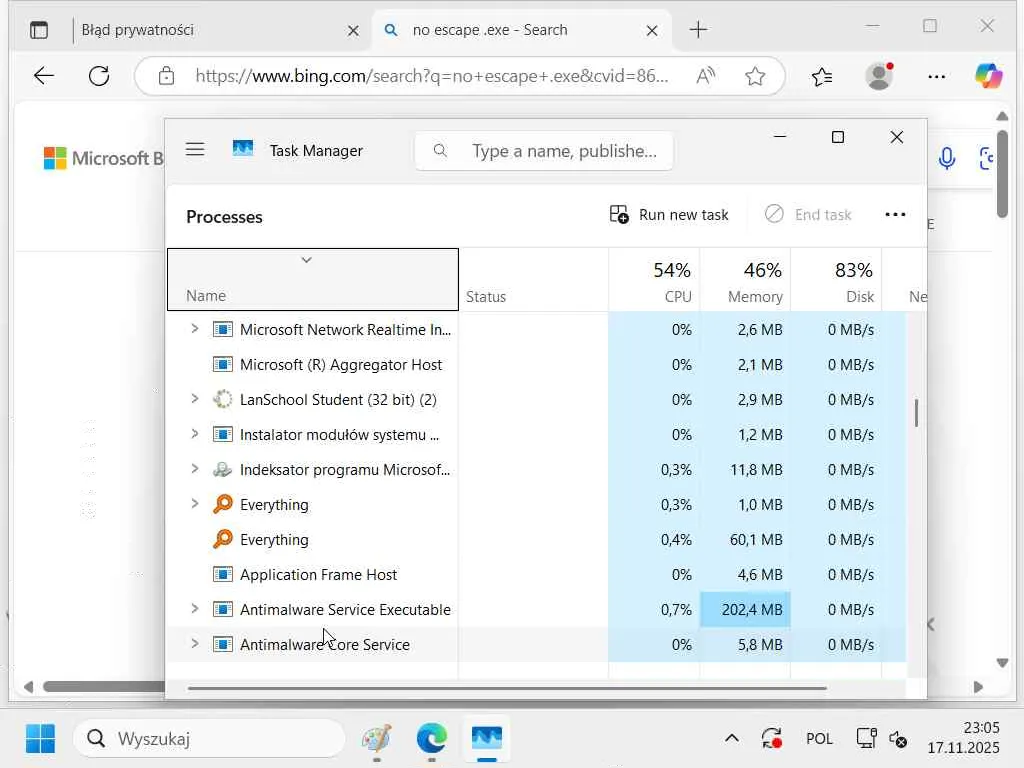Sort by the Memory column header

(745, 280)
